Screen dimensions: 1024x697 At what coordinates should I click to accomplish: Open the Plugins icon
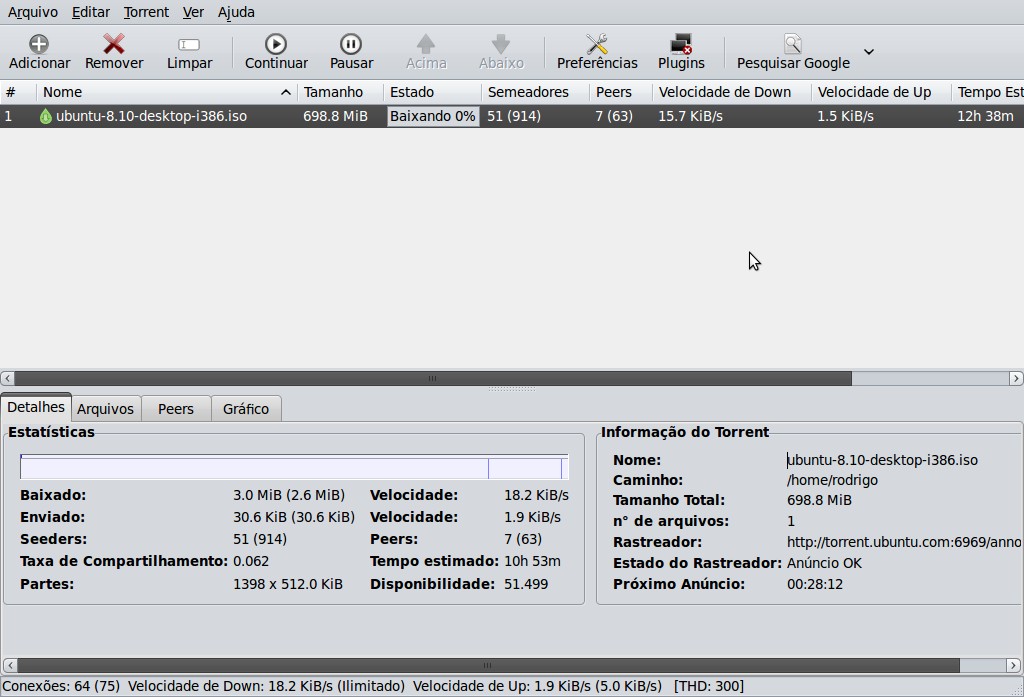click(681, 44)
